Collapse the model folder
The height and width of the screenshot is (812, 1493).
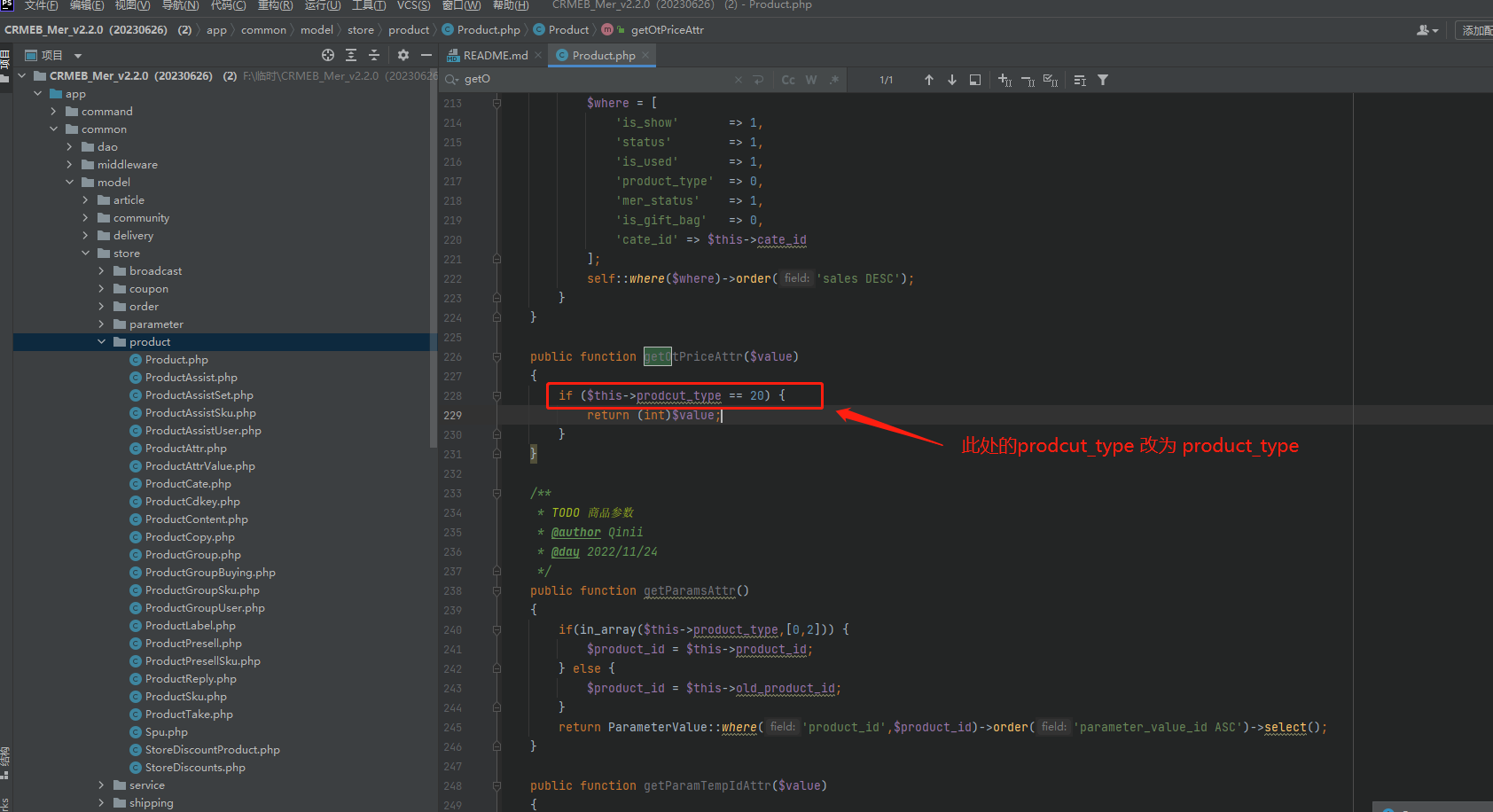[x=70, y=182]
